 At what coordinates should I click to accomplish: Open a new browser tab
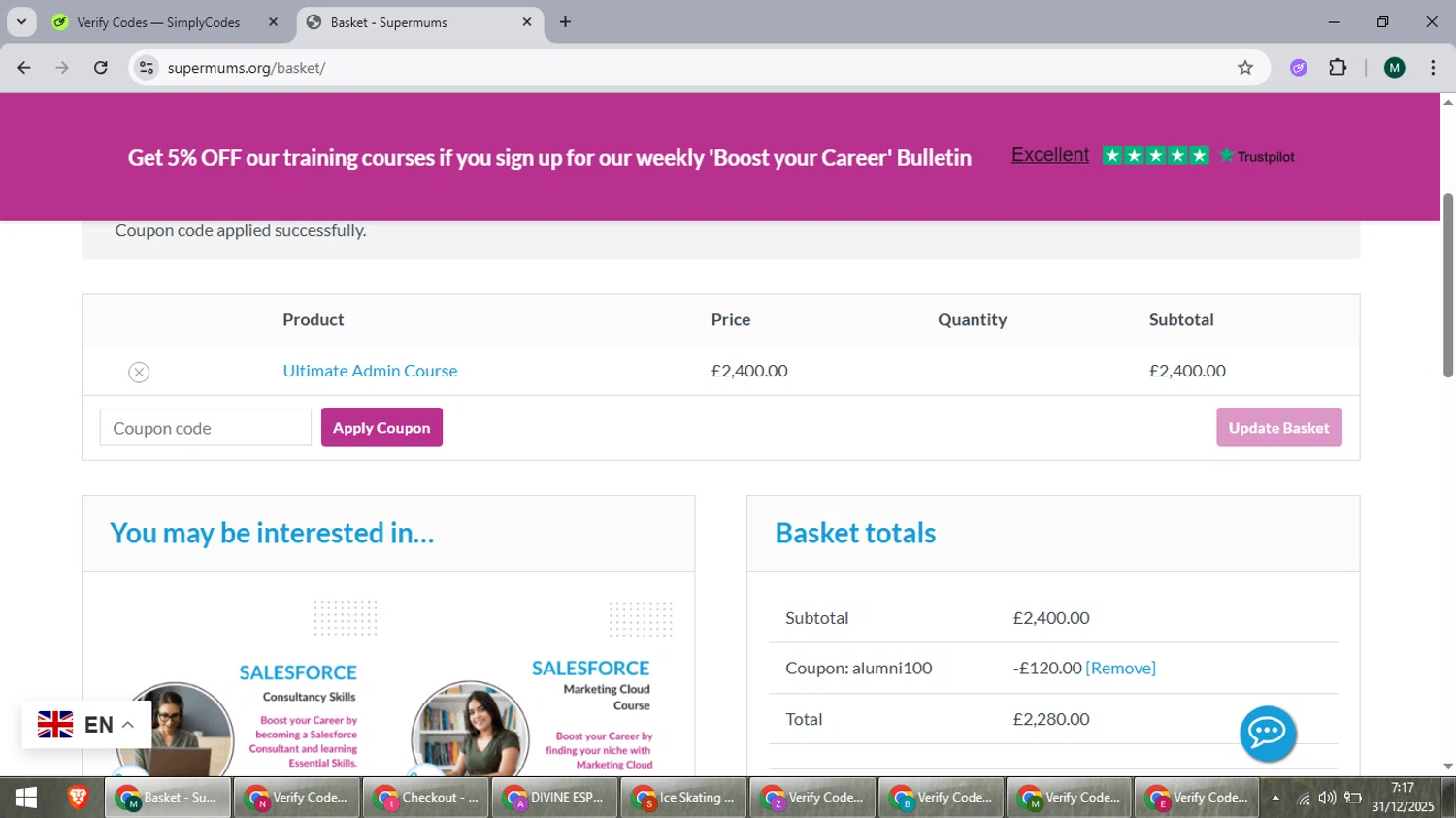click(565, 22)
